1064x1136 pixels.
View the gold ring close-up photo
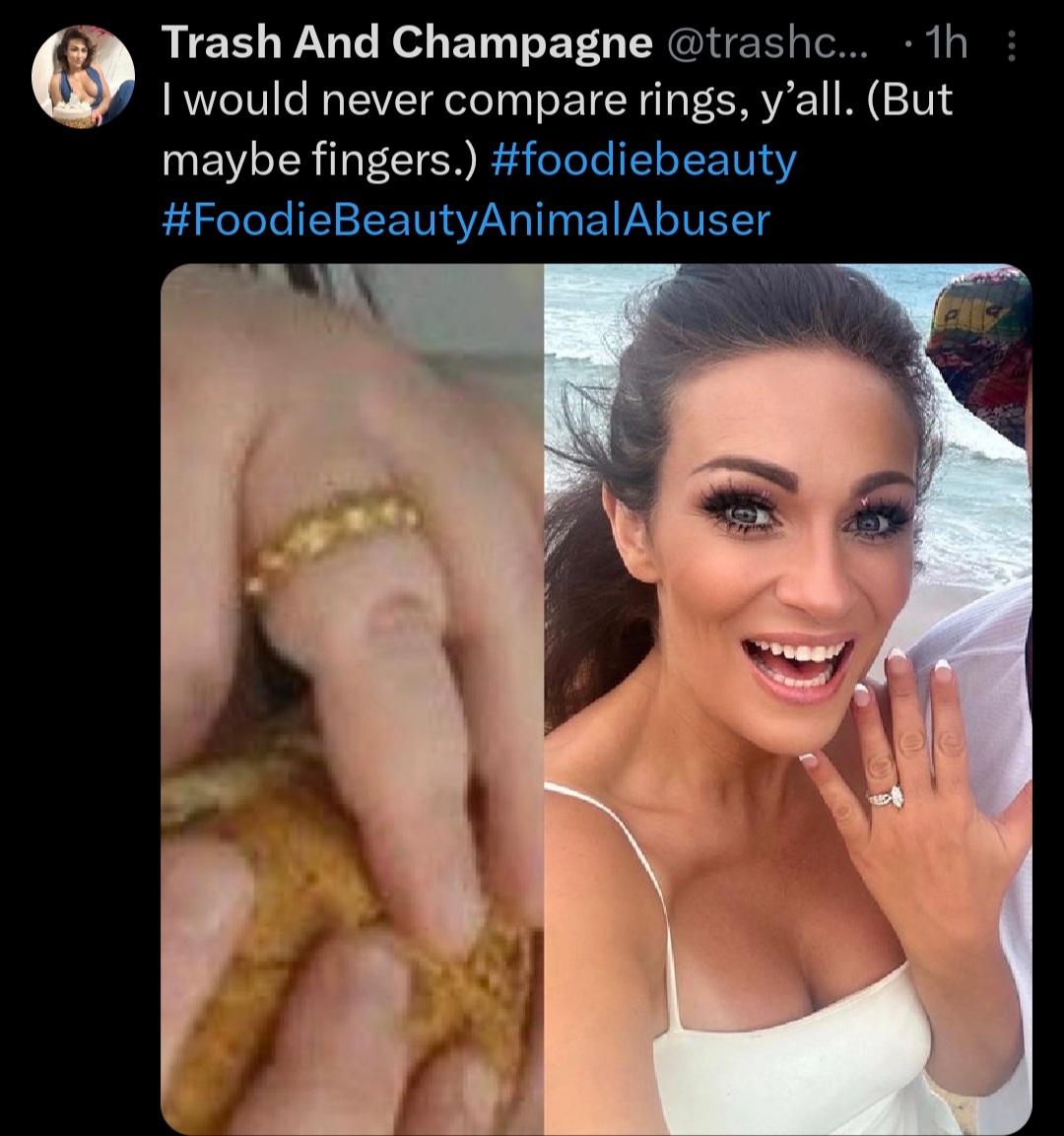tap(352, 699)
